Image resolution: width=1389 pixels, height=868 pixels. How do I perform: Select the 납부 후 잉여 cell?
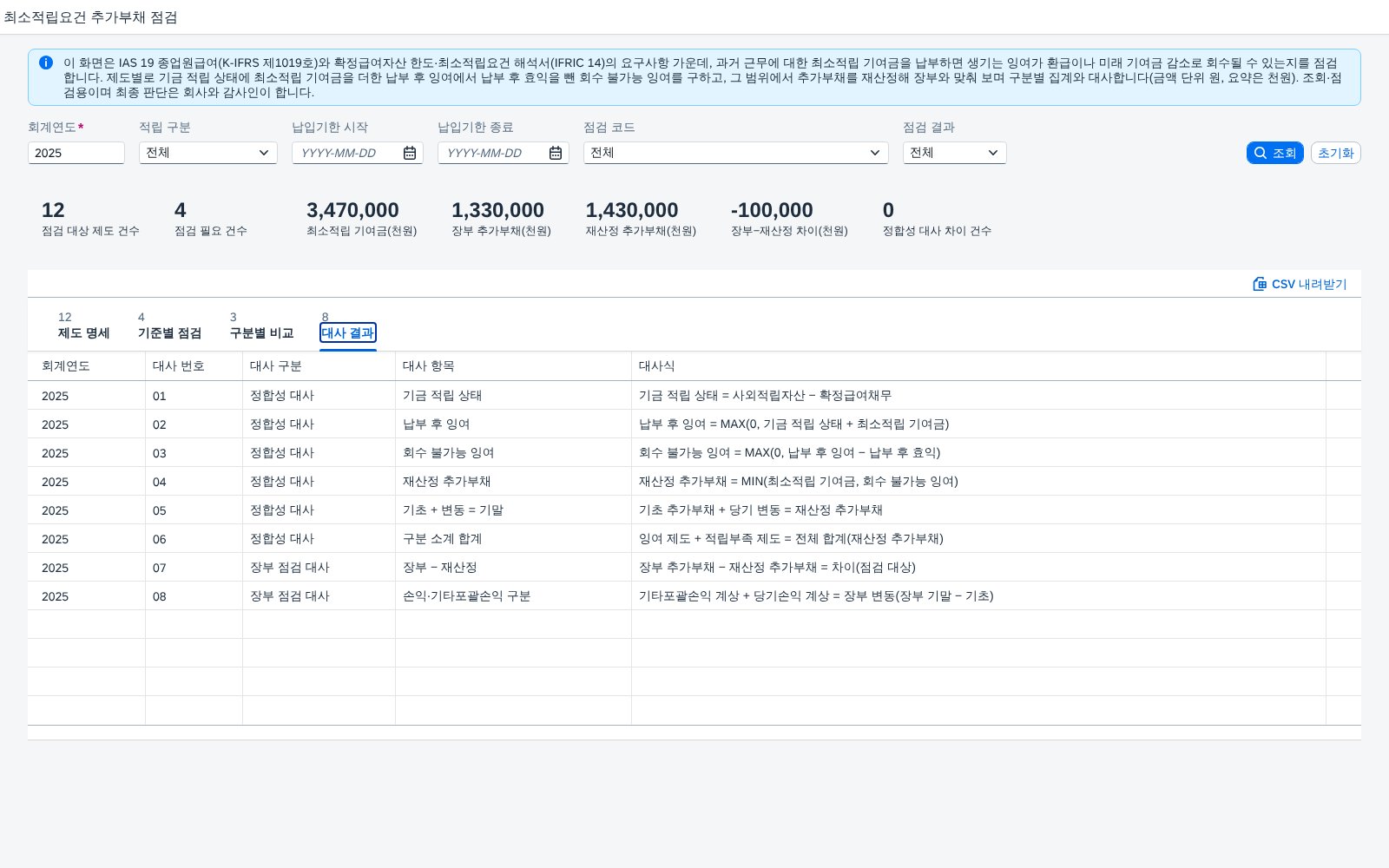tap(514, 424)
